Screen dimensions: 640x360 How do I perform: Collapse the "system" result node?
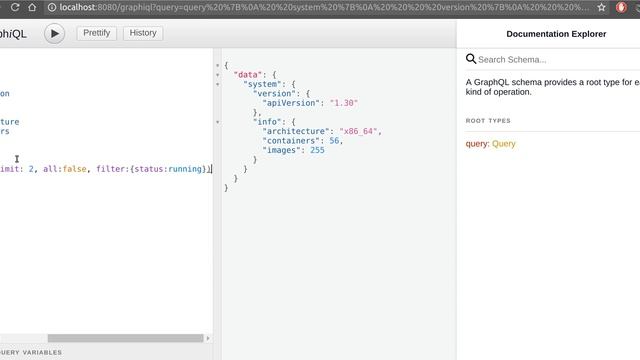tap(218, 84)
